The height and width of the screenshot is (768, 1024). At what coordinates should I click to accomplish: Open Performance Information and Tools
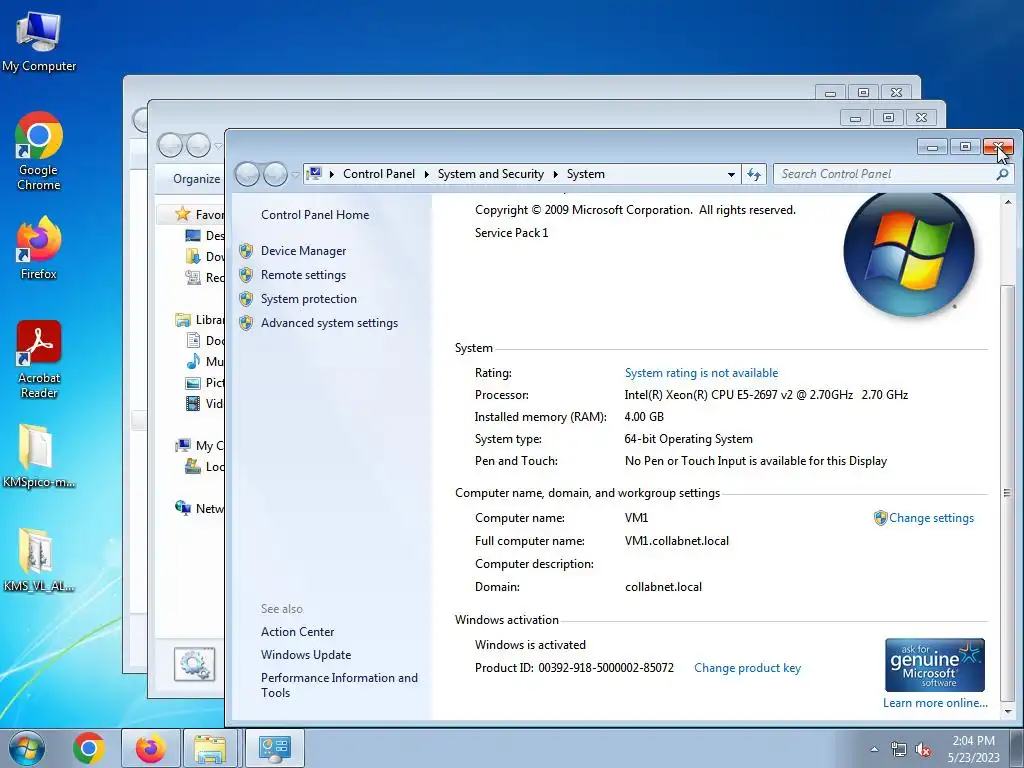coord(339,685)
